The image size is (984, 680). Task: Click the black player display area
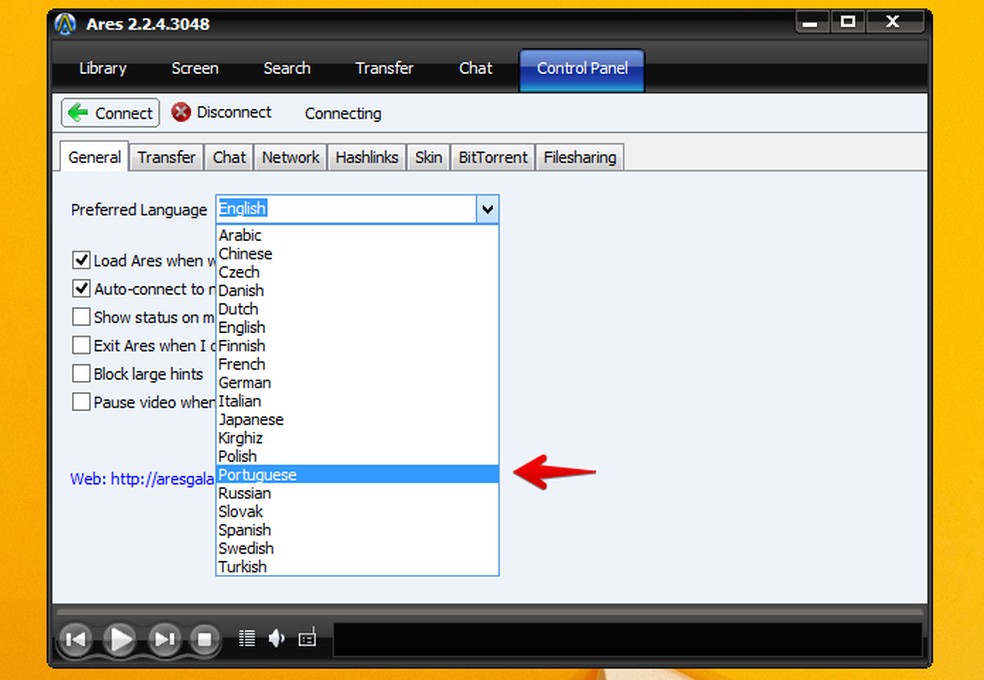click(628, 639)
